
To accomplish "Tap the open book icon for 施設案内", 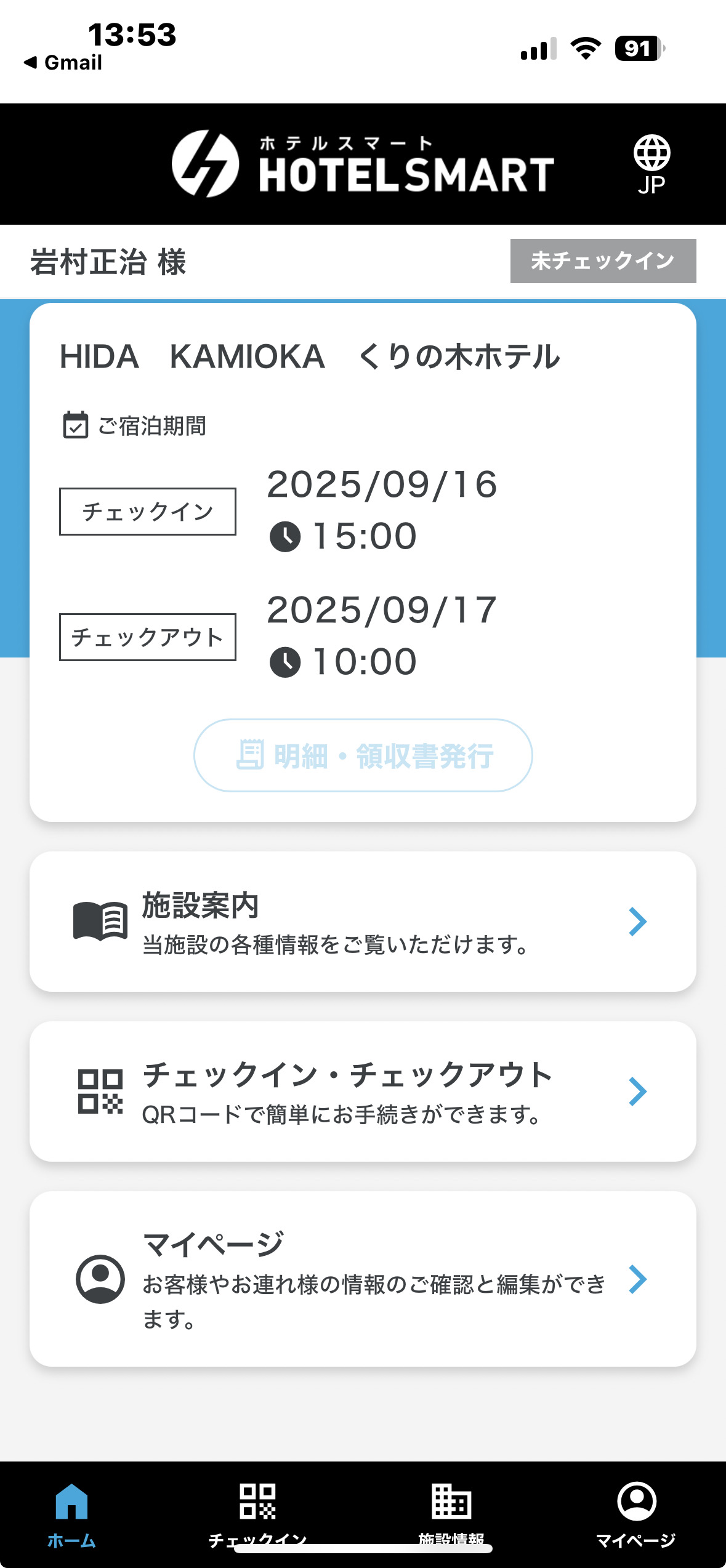I will coord(100,922).
